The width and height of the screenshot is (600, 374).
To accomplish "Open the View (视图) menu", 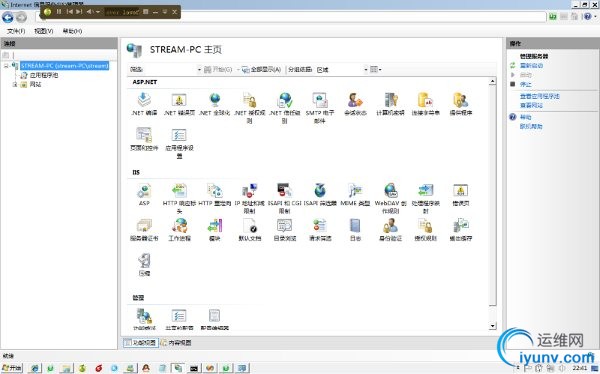I will click(44, 31).
